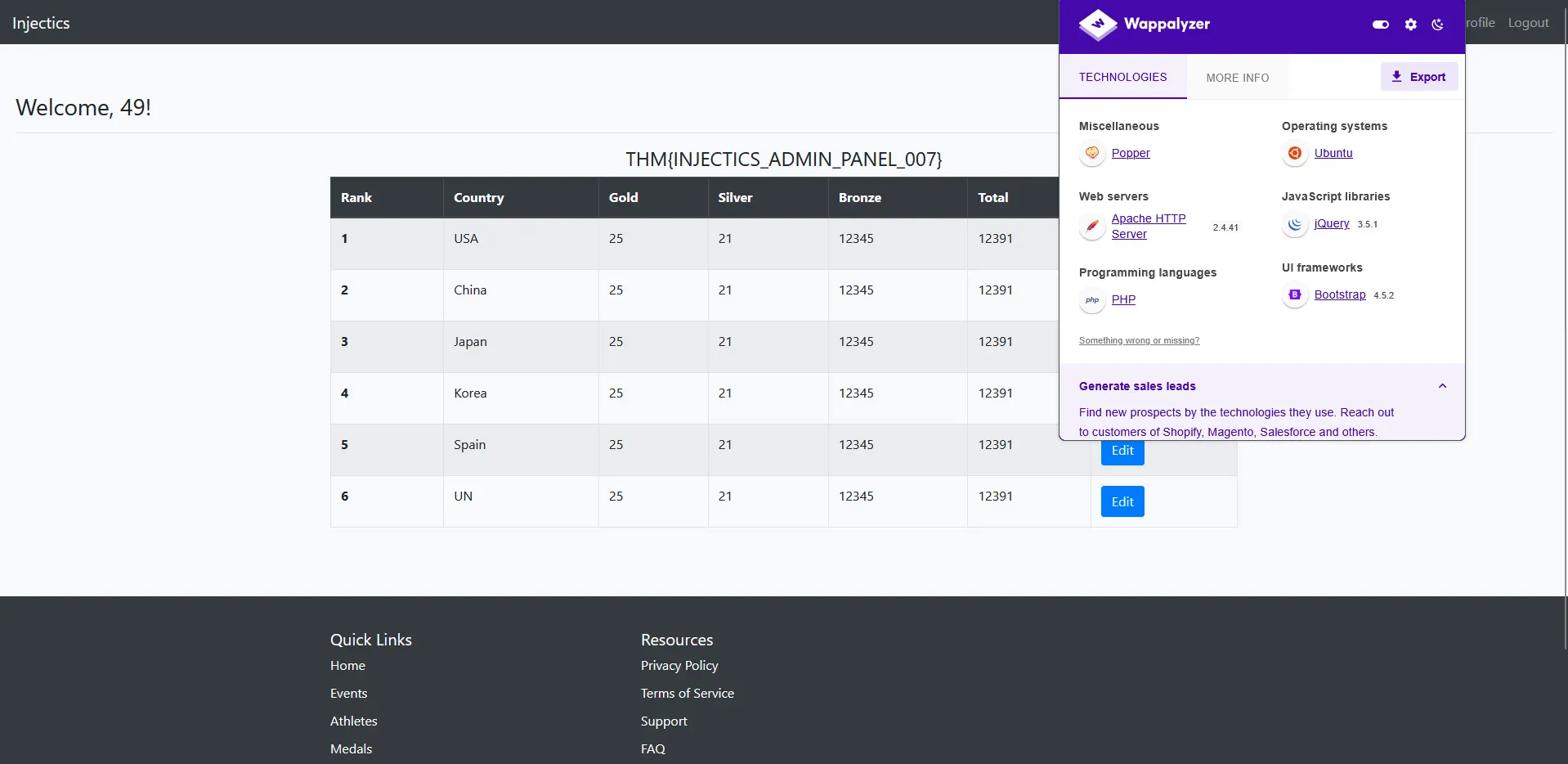Viewport: 1568px width, 764px height.
Task: Open Wappalyzer settings via gear icon
Action: [x=1409, y=25]
